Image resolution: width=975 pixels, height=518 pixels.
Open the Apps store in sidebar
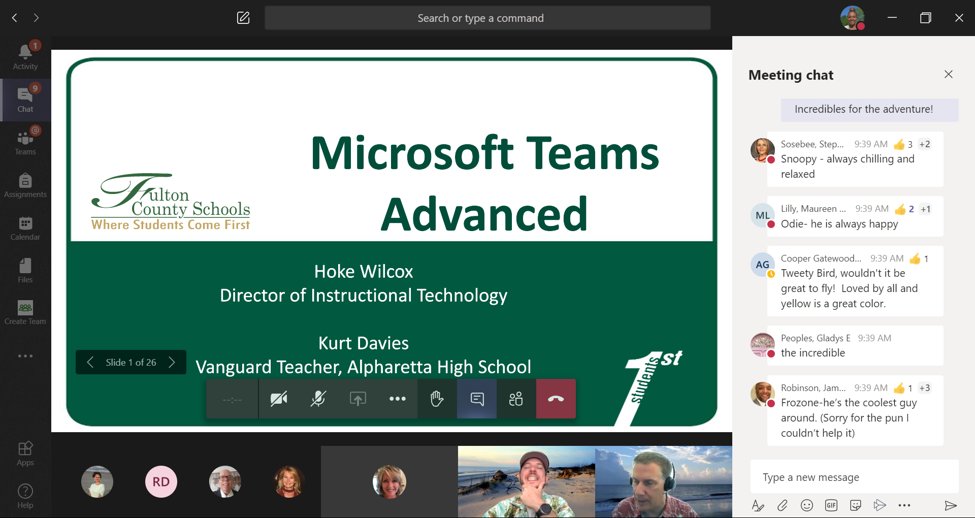[x=25, y=453]
